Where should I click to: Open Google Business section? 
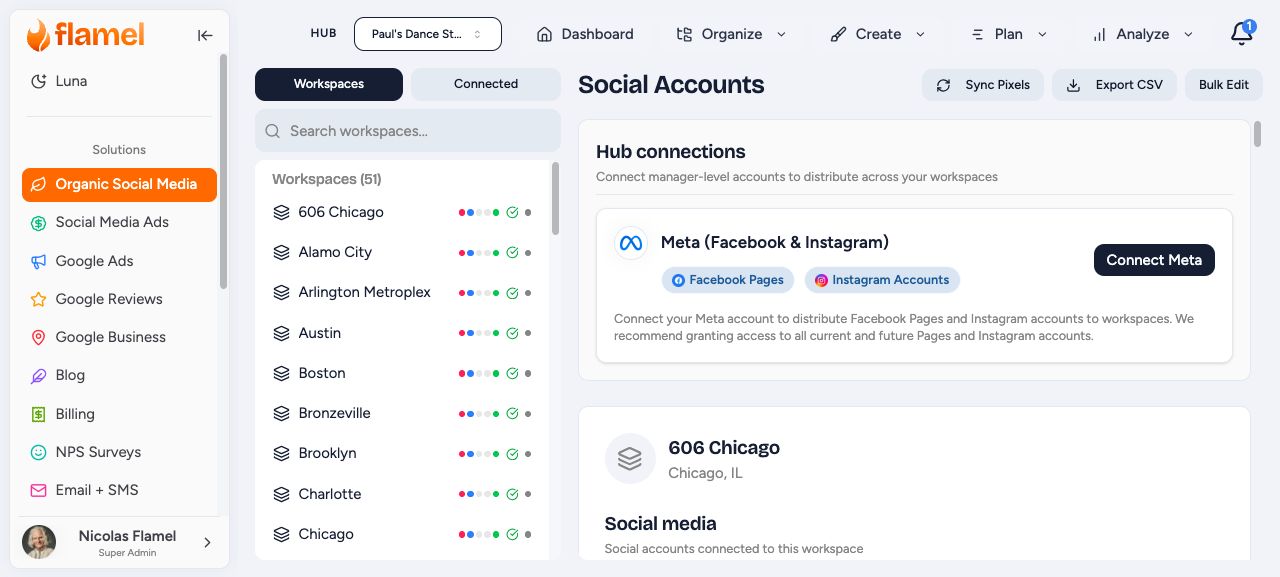119,337
